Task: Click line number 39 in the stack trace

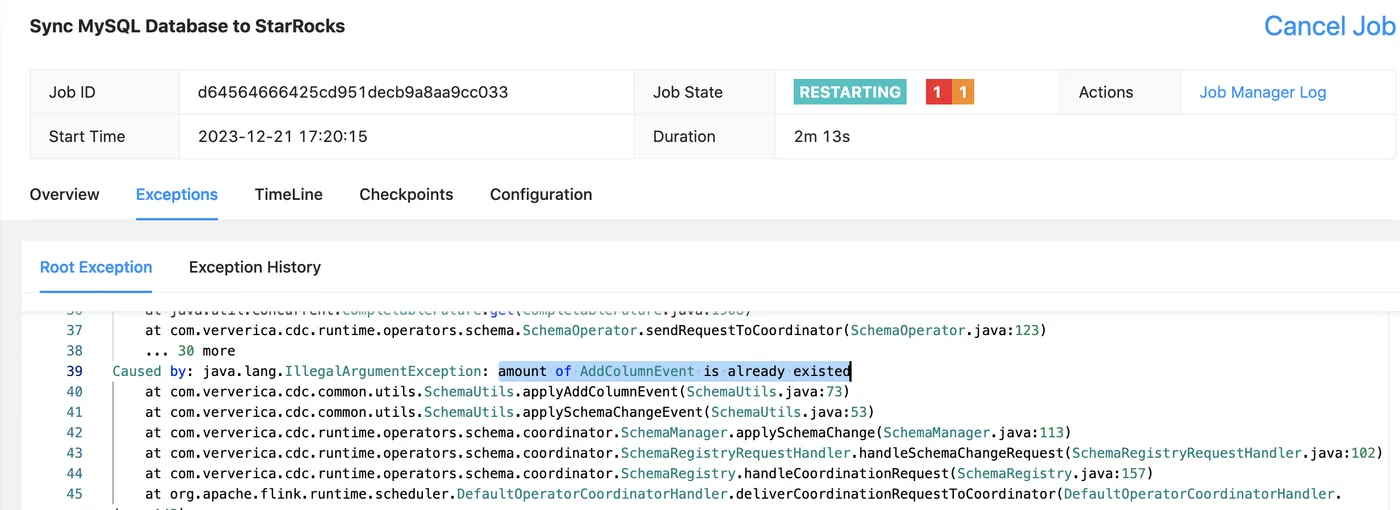Action: [74, 371]
